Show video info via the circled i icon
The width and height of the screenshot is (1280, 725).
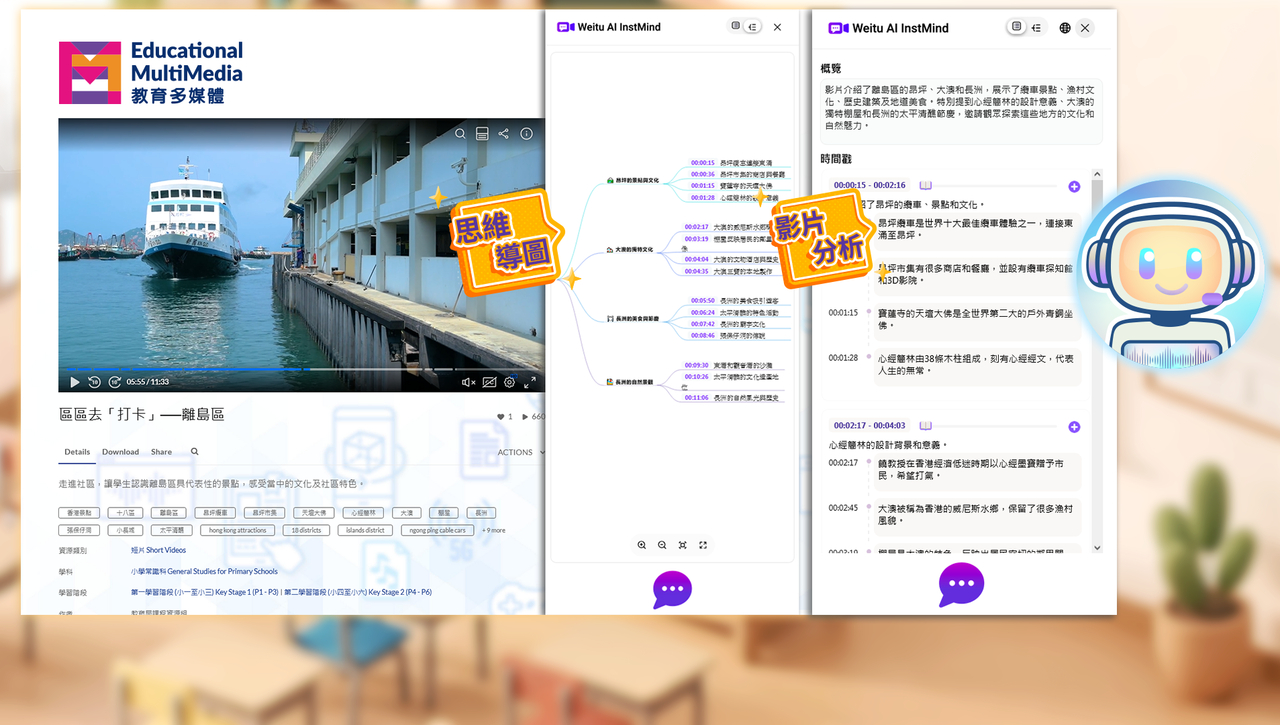tap(526, 133)
